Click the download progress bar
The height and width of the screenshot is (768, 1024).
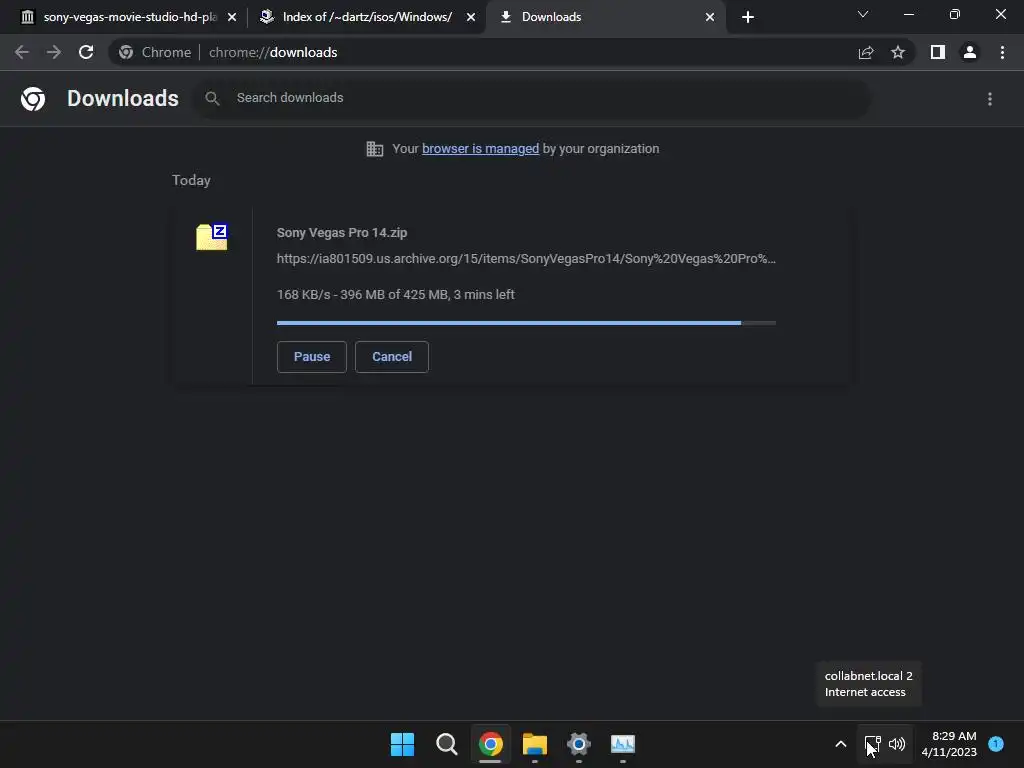tap(526, 323)
